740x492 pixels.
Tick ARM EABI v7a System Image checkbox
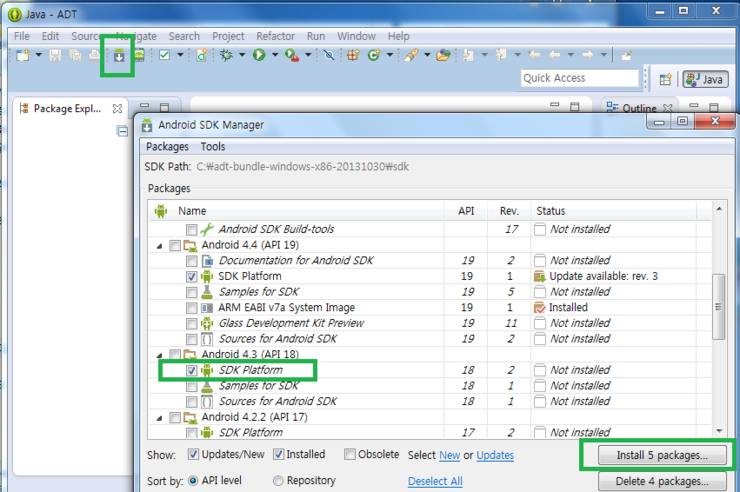[192, 308]
